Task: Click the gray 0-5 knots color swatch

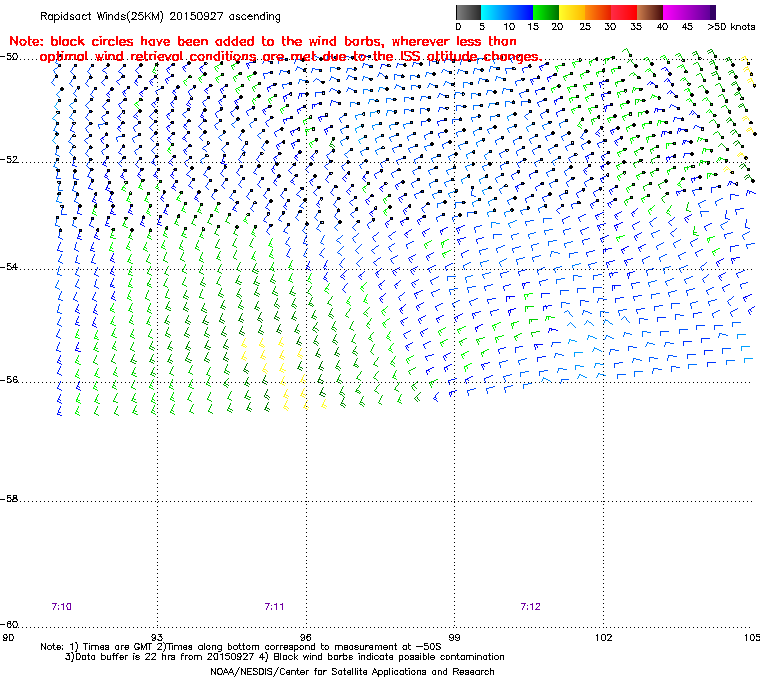Action: pos(468,12)
